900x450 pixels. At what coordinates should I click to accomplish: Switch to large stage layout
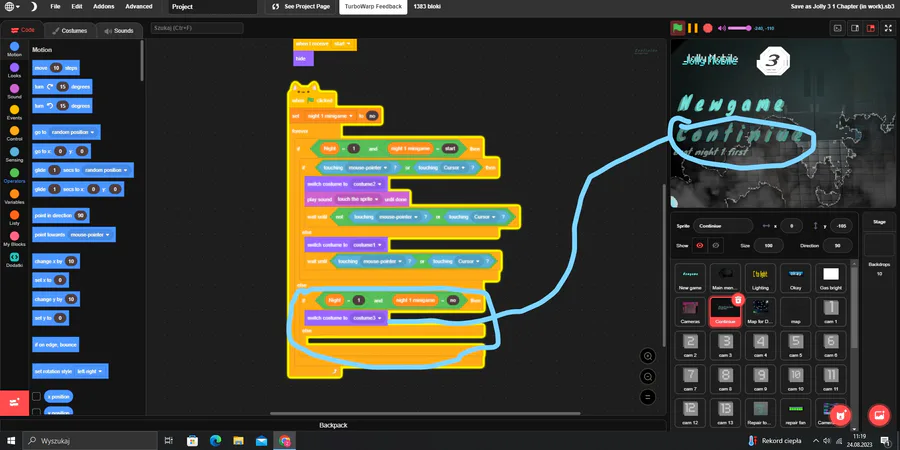[x=871, y=28]
